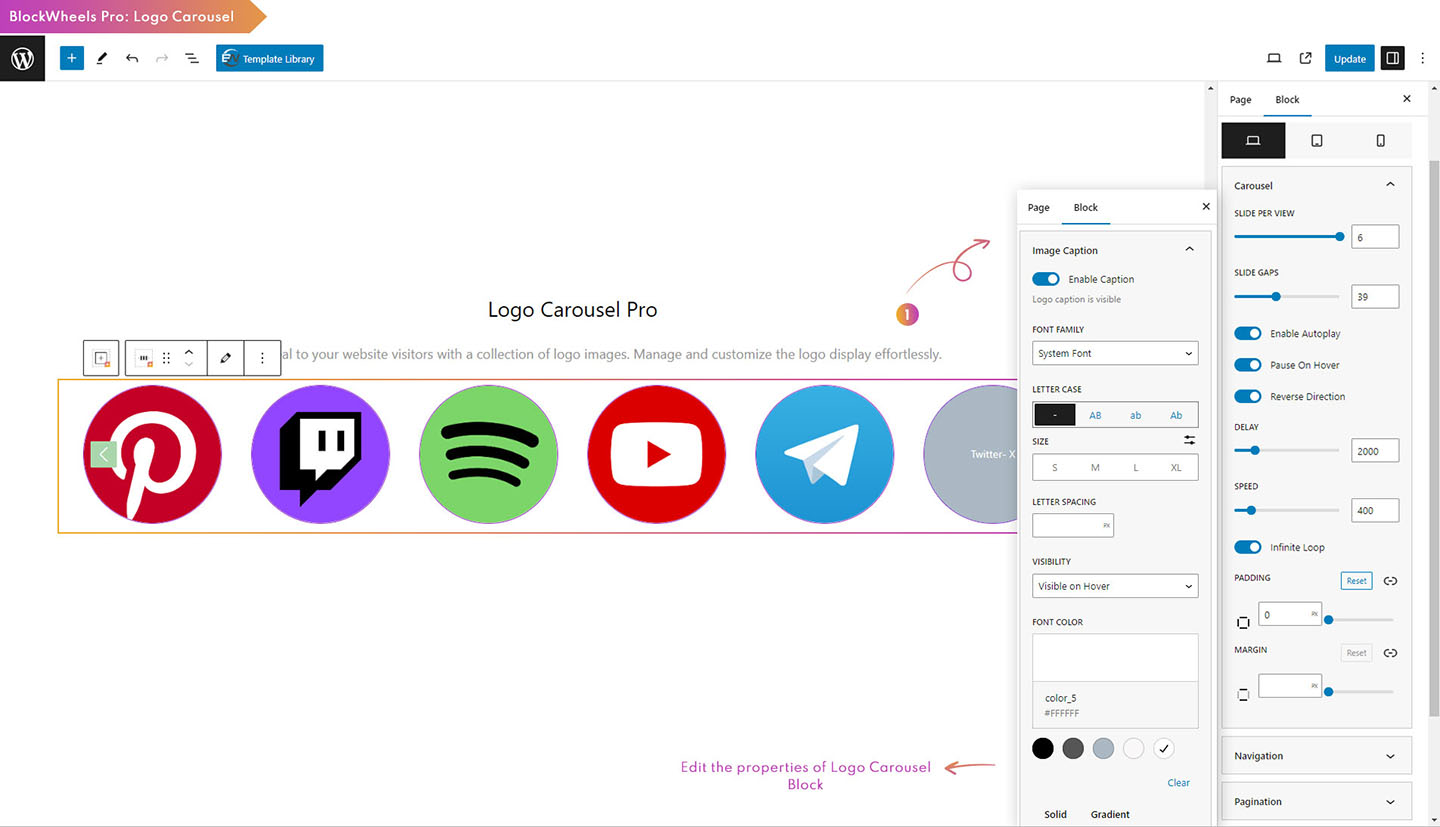The width and height of the screenshot is (1440, 827).
Task: Choose the black font color swatch
Action: [x=1043, y=748]
